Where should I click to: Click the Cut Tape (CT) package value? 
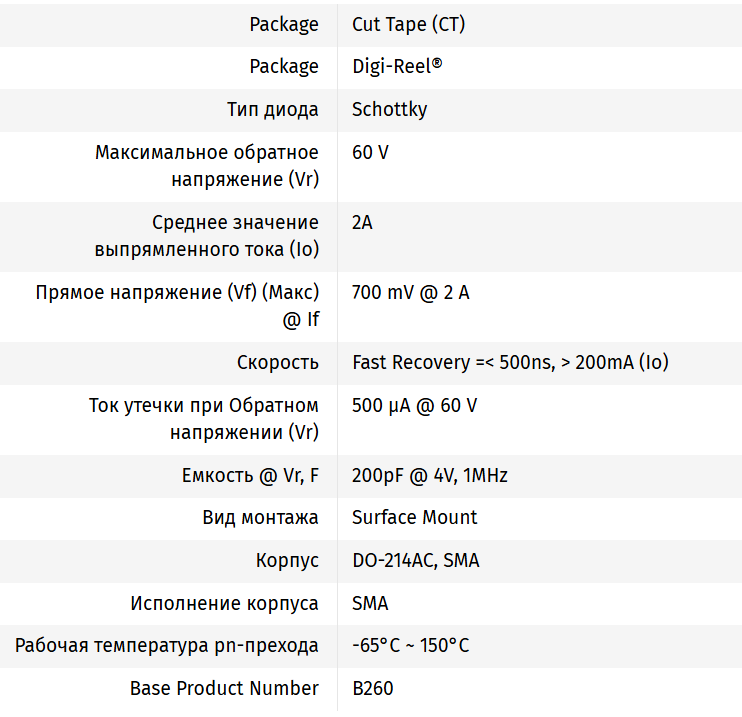pos(408,24)
